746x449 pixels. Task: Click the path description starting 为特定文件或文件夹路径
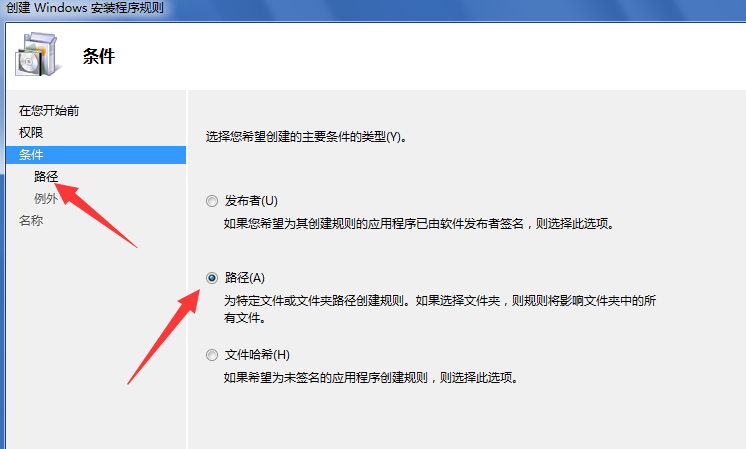pos(440,309)
